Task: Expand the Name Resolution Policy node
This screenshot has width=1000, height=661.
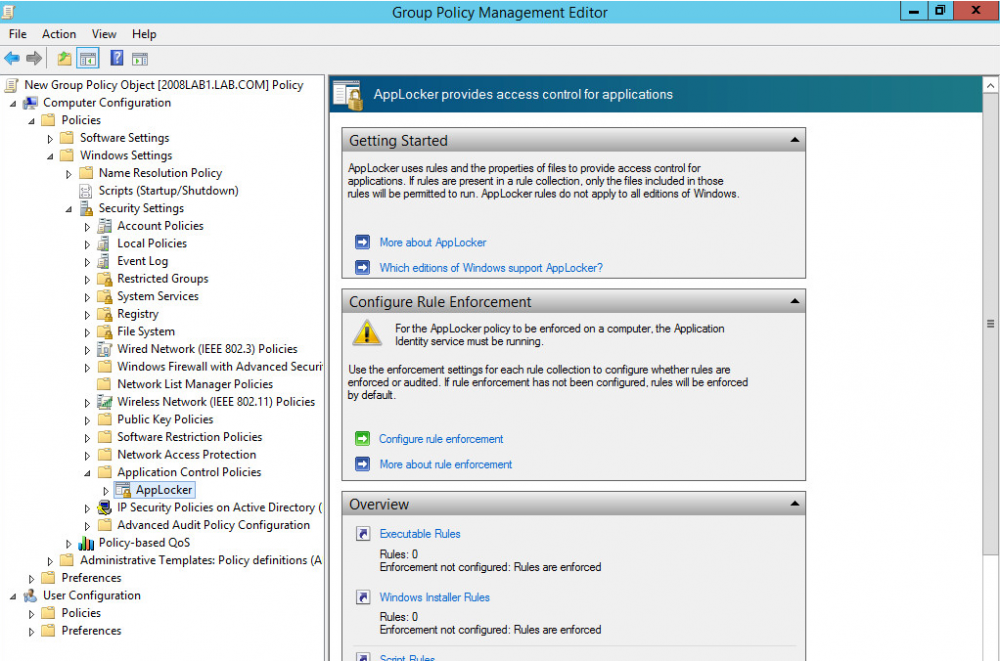Action: 69,174
